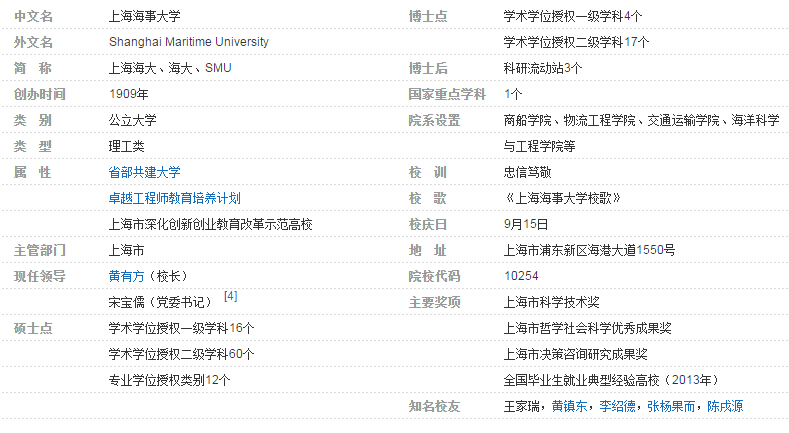
Task: Select the label 现任领导
Action: click(39, 277)
